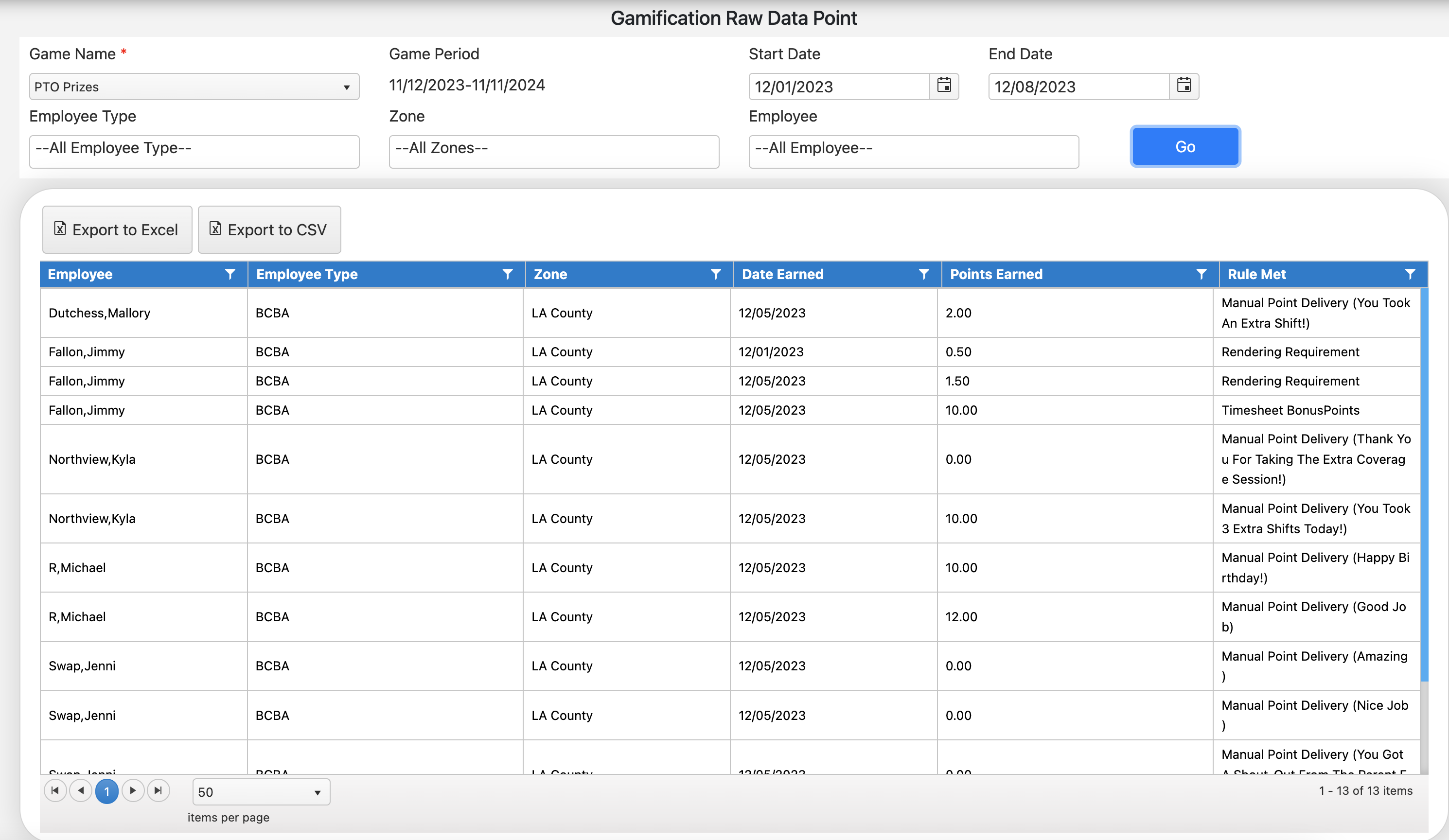Open the All Employee Type selector
The image size is (1449, 840).
tap(194, 151)
